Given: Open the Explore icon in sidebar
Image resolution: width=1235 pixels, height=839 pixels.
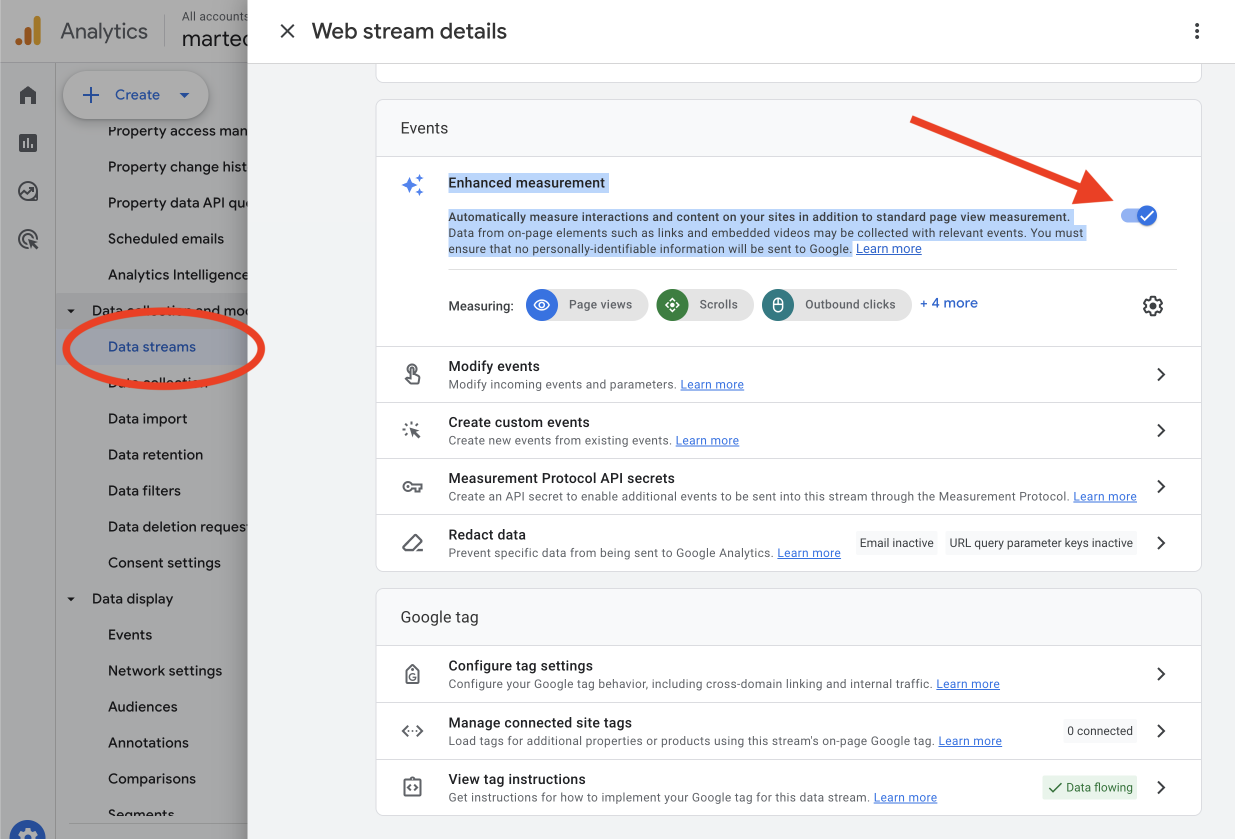Looking at the screenshot, I should click(28, 191).
